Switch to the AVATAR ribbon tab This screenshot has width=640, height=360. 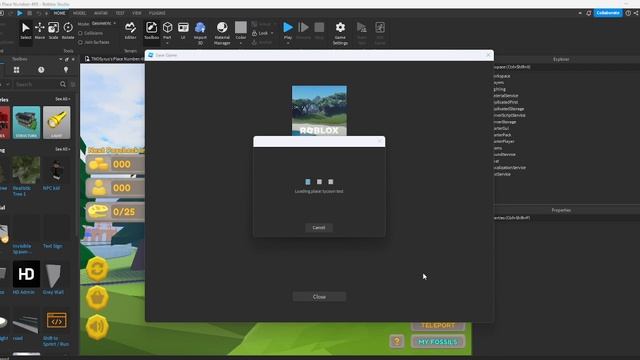(x=101, y=13)
